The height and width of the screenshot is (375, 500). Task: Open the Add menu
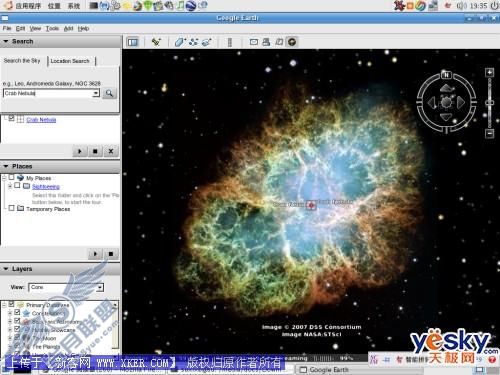pos(68,28)
